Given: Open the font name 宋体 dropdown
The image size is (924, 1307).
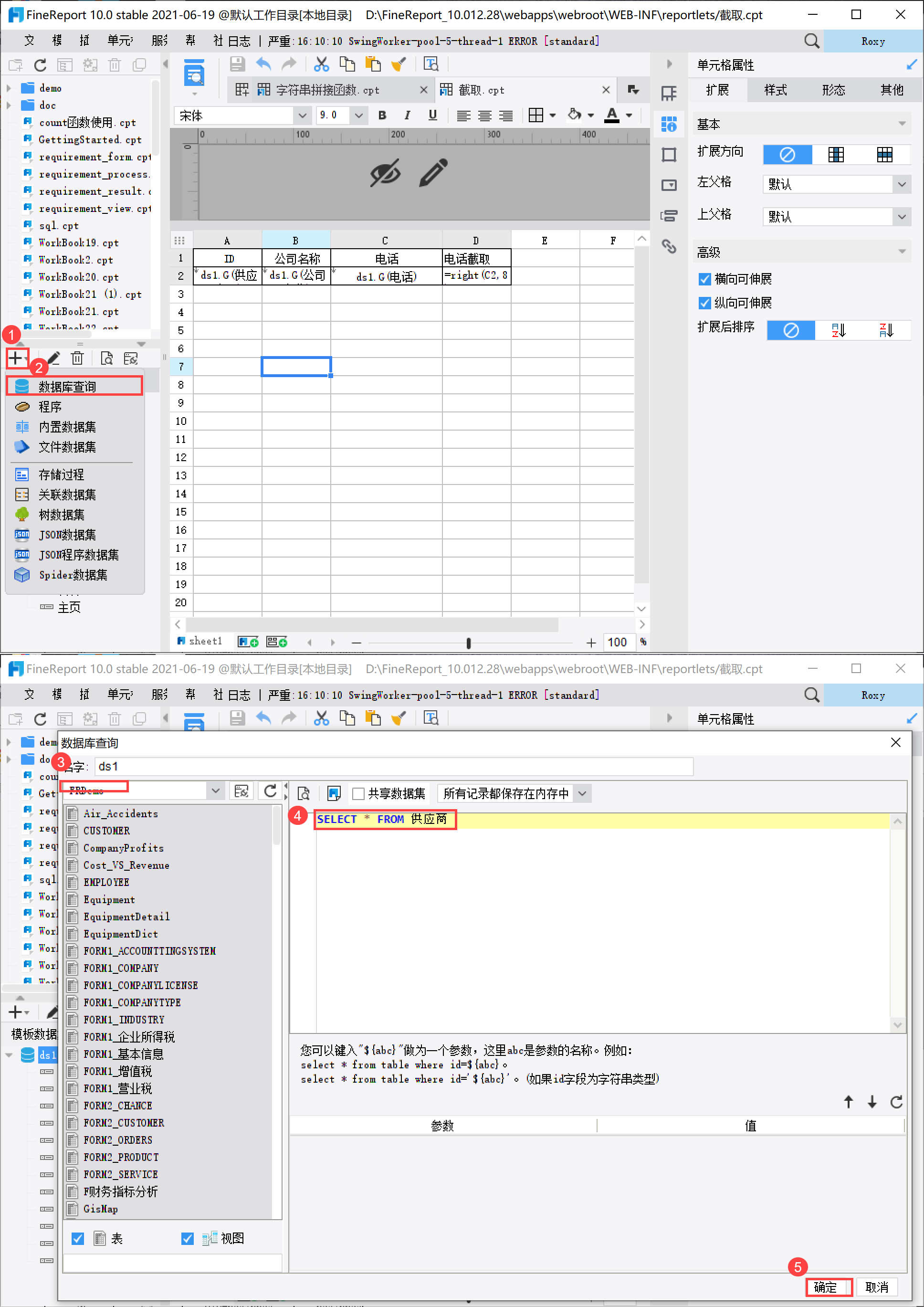Looking at the screenshot, I should [x=242, y=116].
